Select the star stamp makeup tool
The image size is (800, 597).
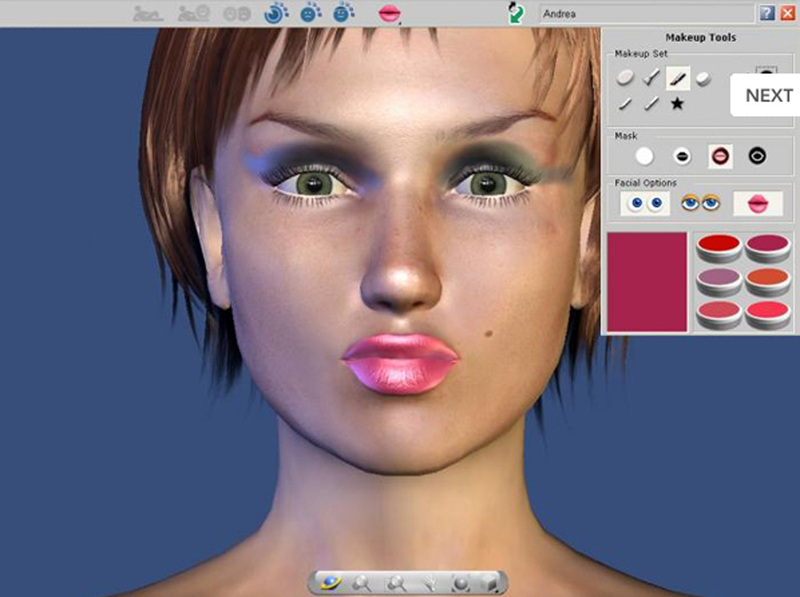pyautogui.click(x=677, y=104)
